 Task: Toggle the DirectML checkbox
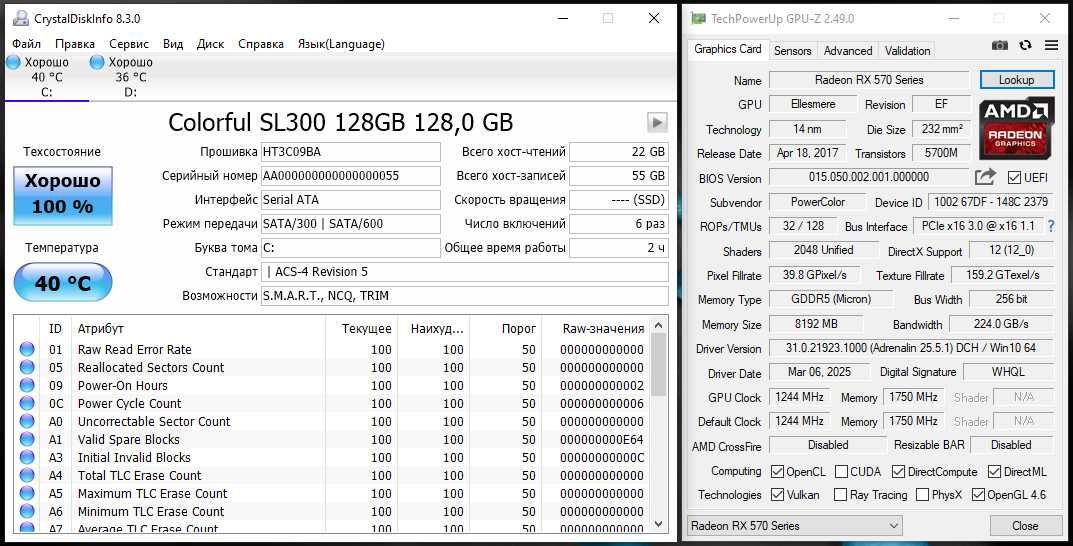point(994,471)
